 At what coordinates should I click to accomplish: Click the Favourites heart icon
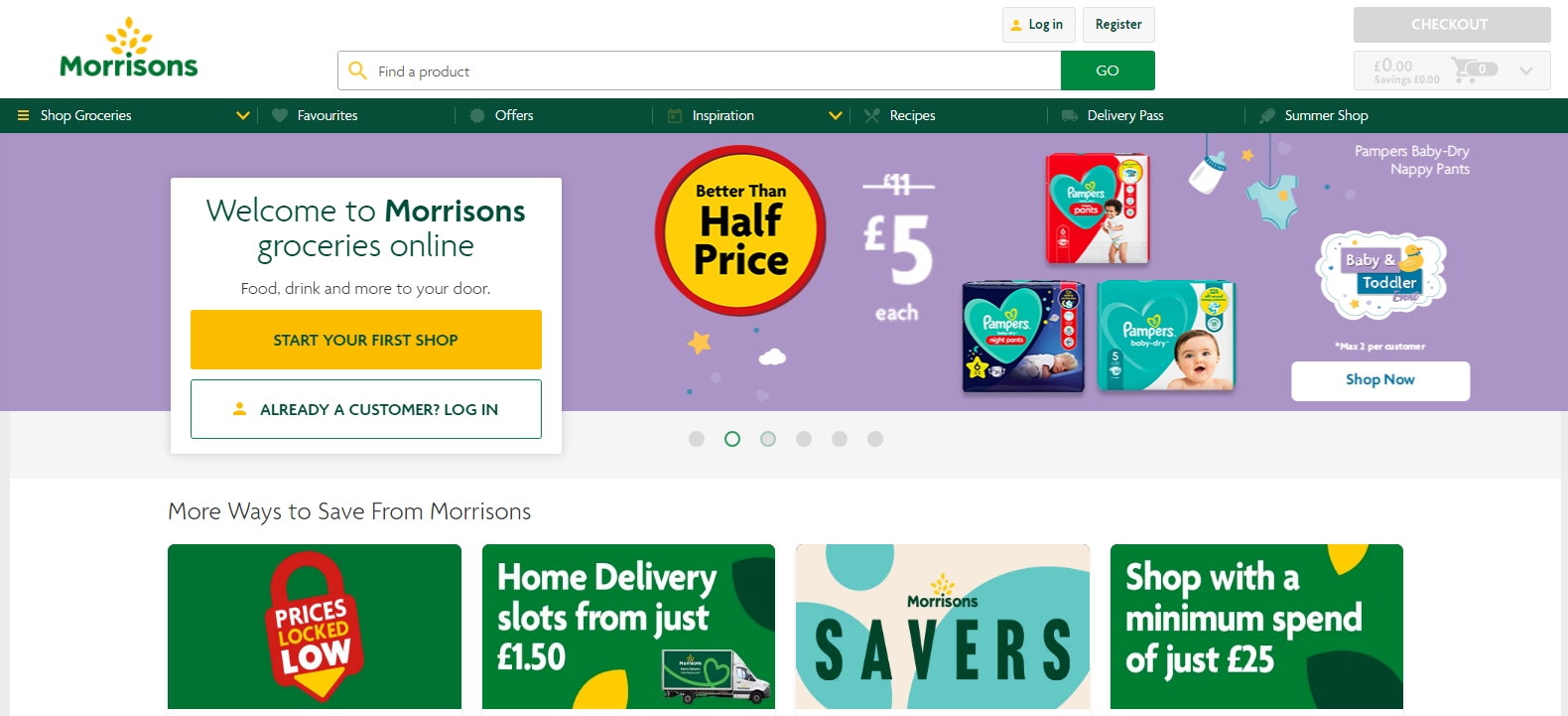pos(280,115)
